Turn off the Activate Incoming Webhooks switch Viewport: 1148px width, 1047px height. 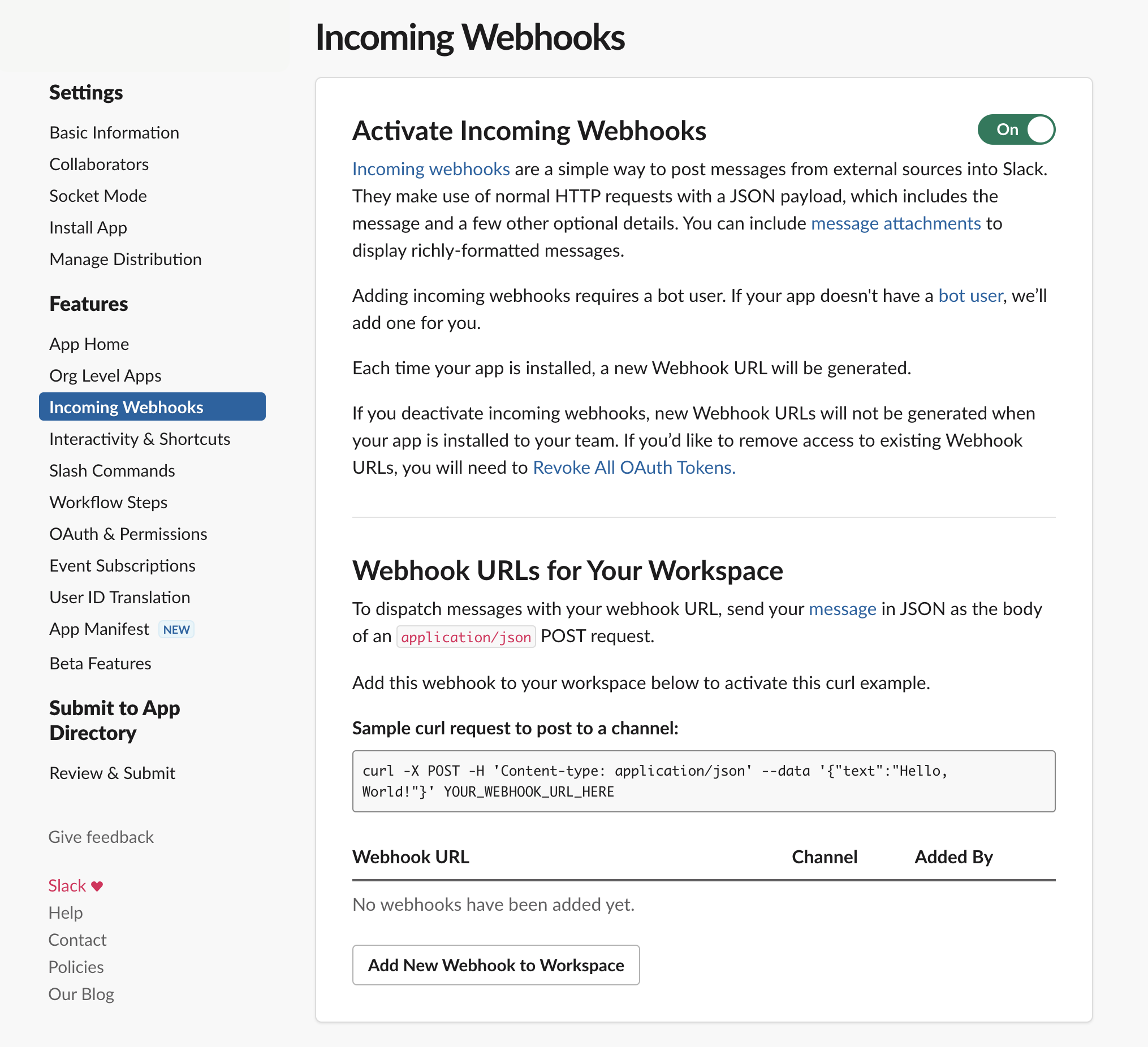tap(1016, 130)
